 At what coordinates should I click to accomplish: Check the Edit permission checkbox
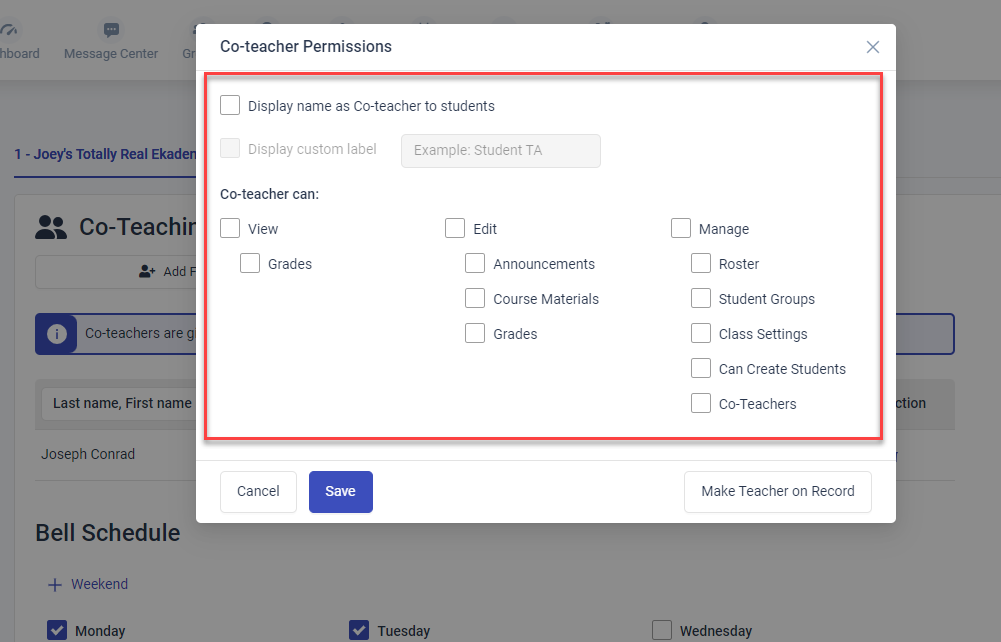coord(455,228)
